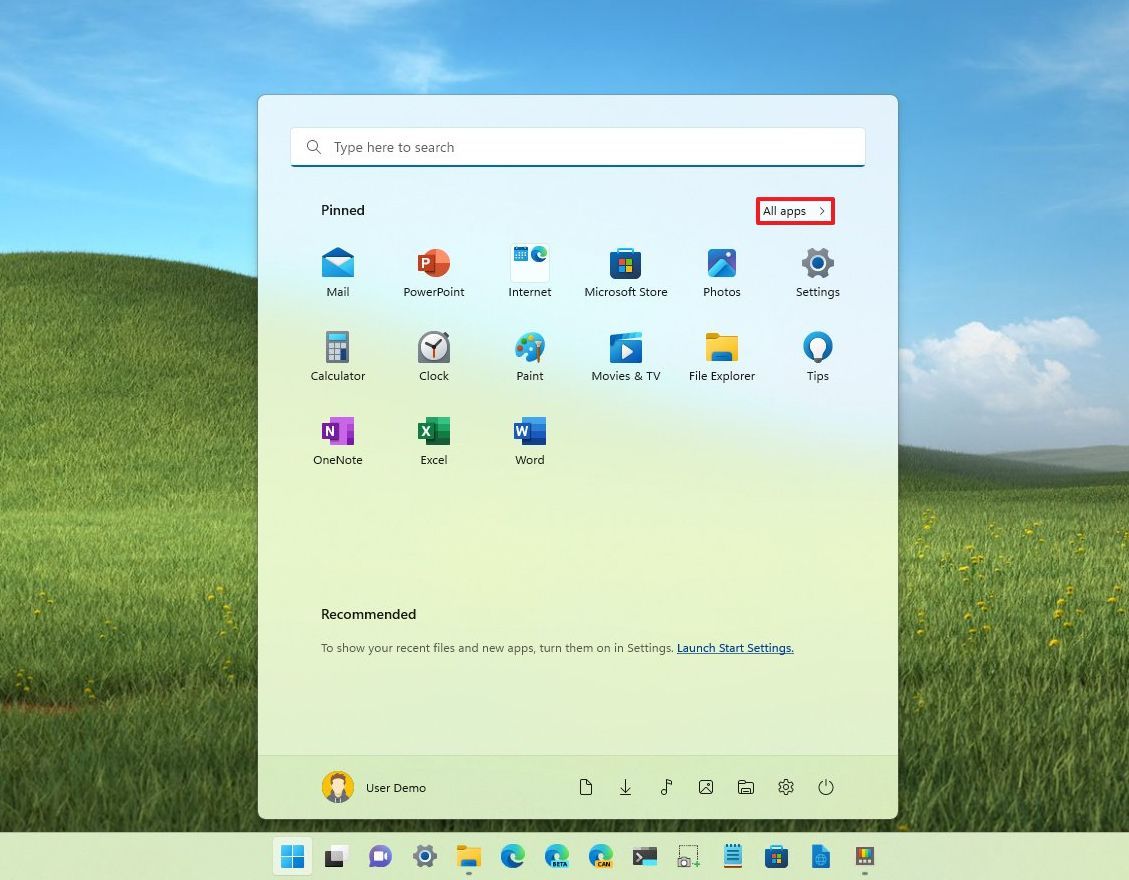Open the Downloads folder shortcut
The image size is (1129, 880).
pyautogui.click(x=626, y=787)
